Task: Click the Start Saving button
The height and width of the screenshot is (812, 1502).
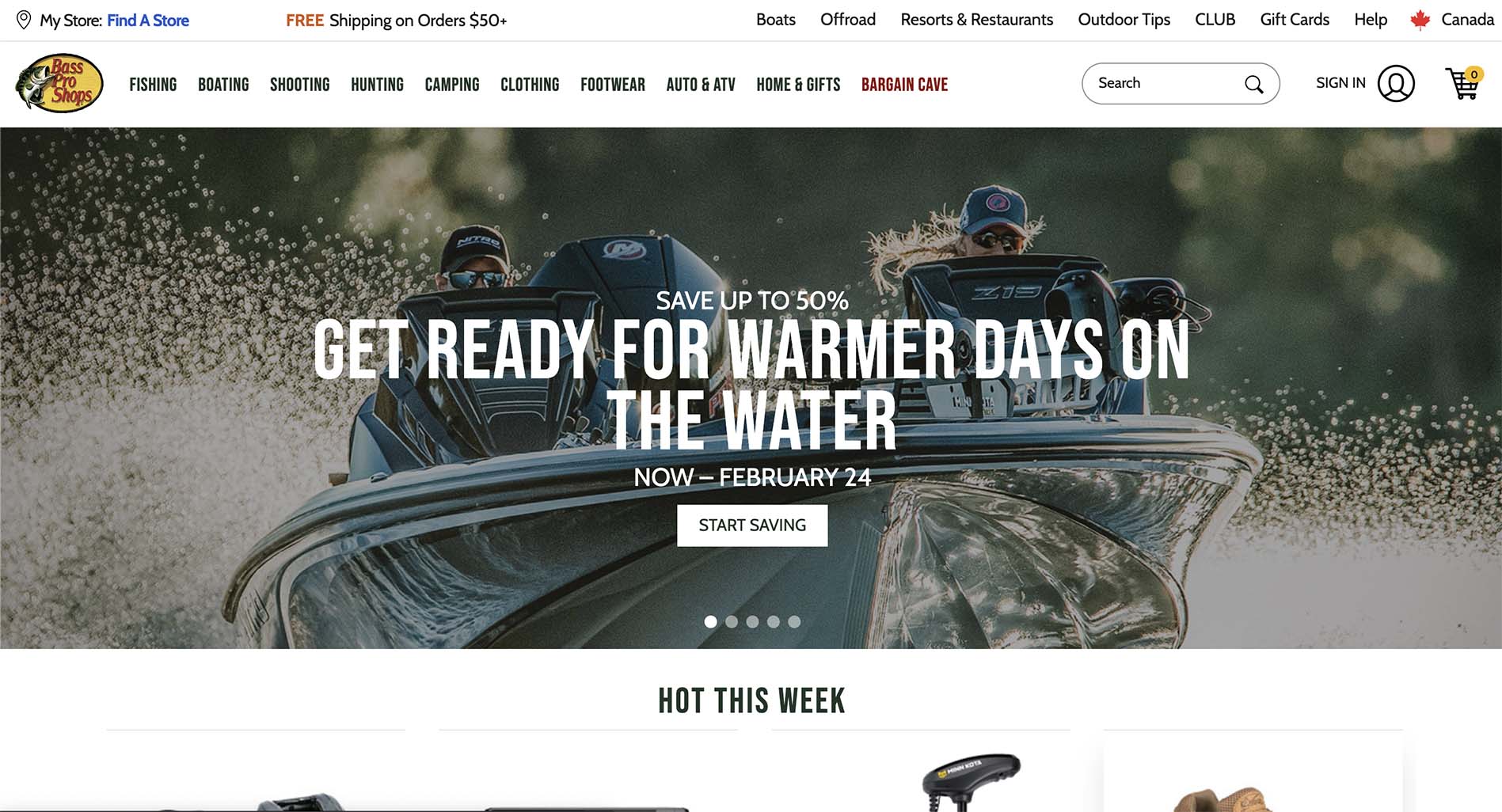Action: [752, 526]
